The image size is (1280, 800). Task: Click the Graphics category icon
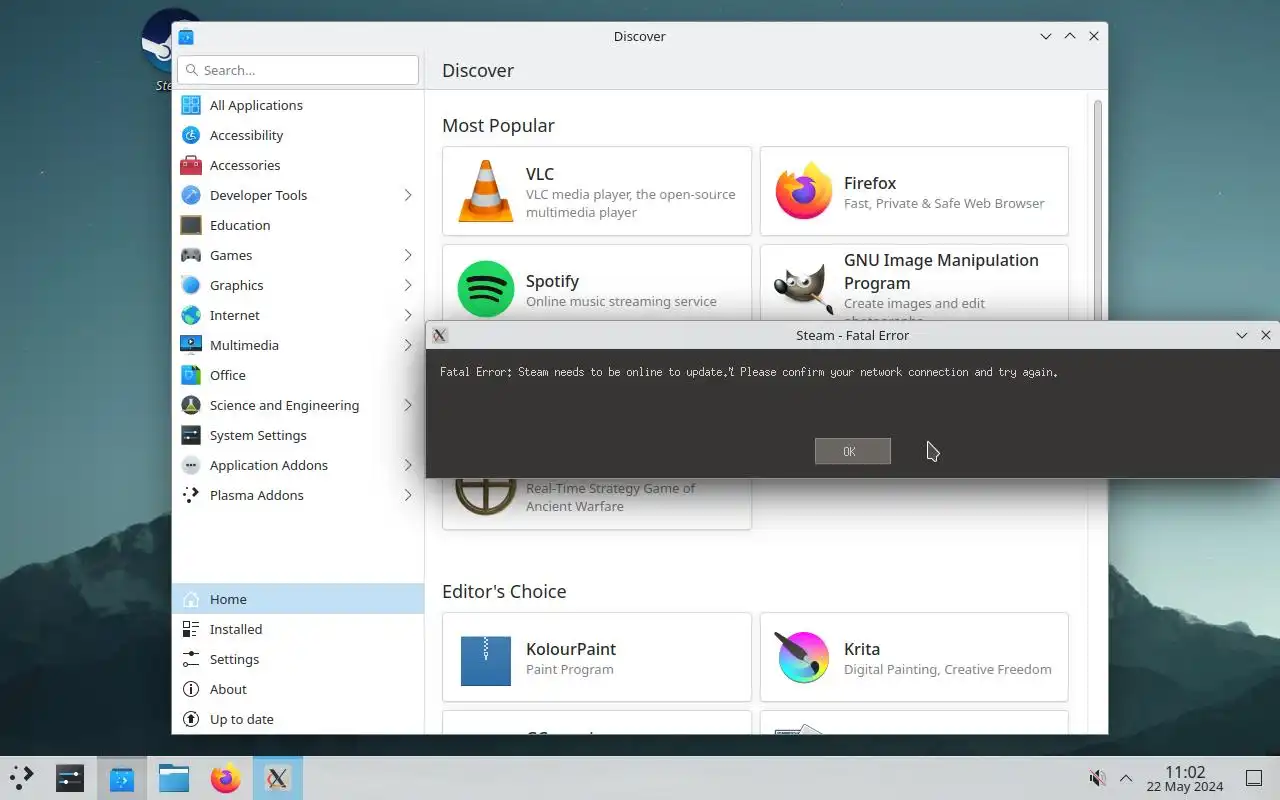(191, 285)
